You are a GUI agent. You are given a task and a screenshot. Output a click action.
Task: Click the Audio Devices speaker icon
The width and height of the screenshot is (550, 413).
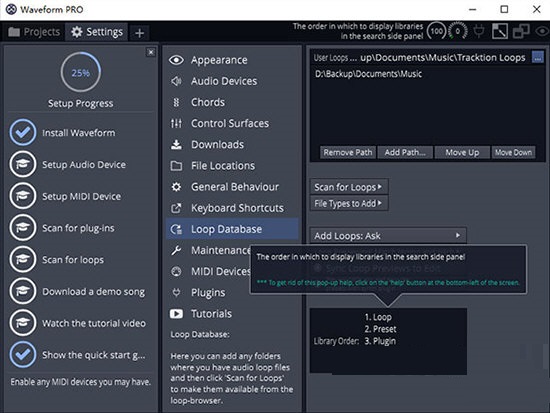click(176, 81)
